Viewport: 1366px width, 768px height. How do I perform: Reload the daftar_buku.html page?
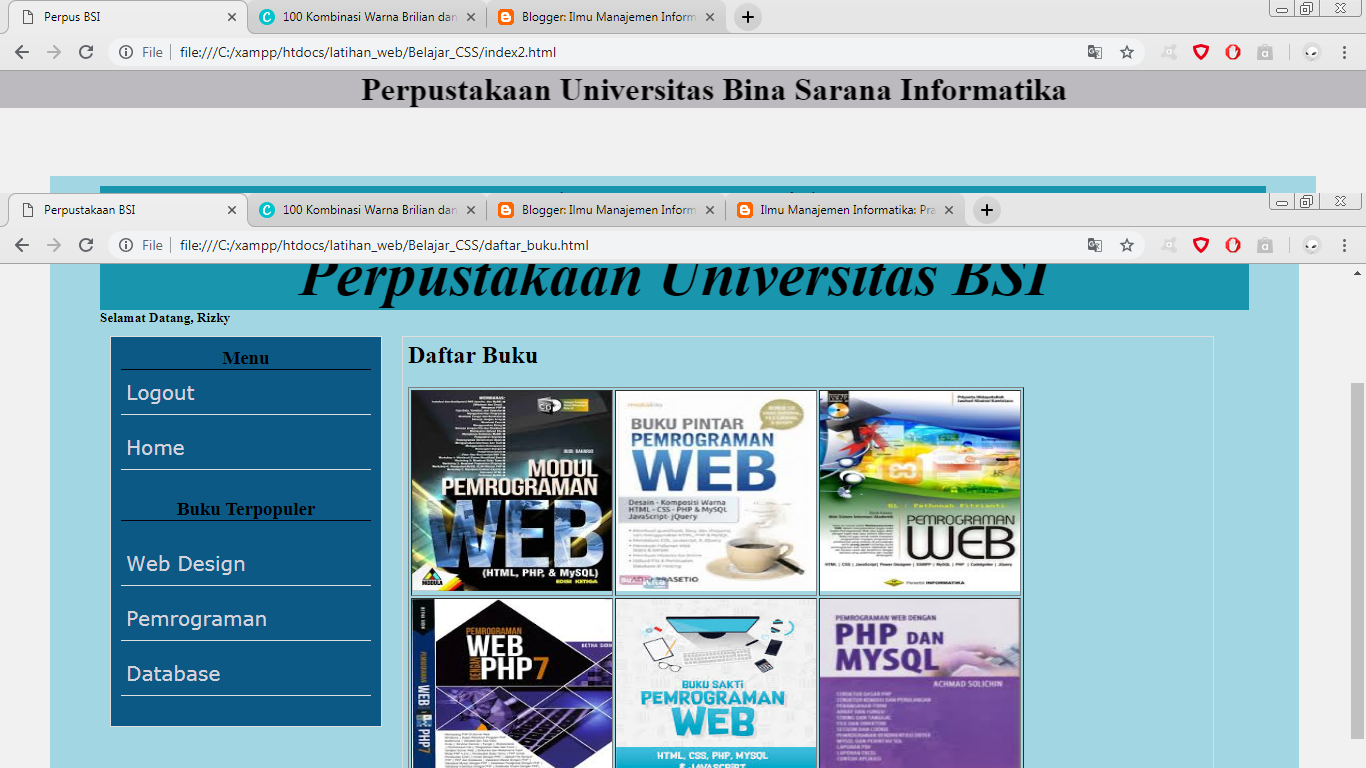click(85, 244)
